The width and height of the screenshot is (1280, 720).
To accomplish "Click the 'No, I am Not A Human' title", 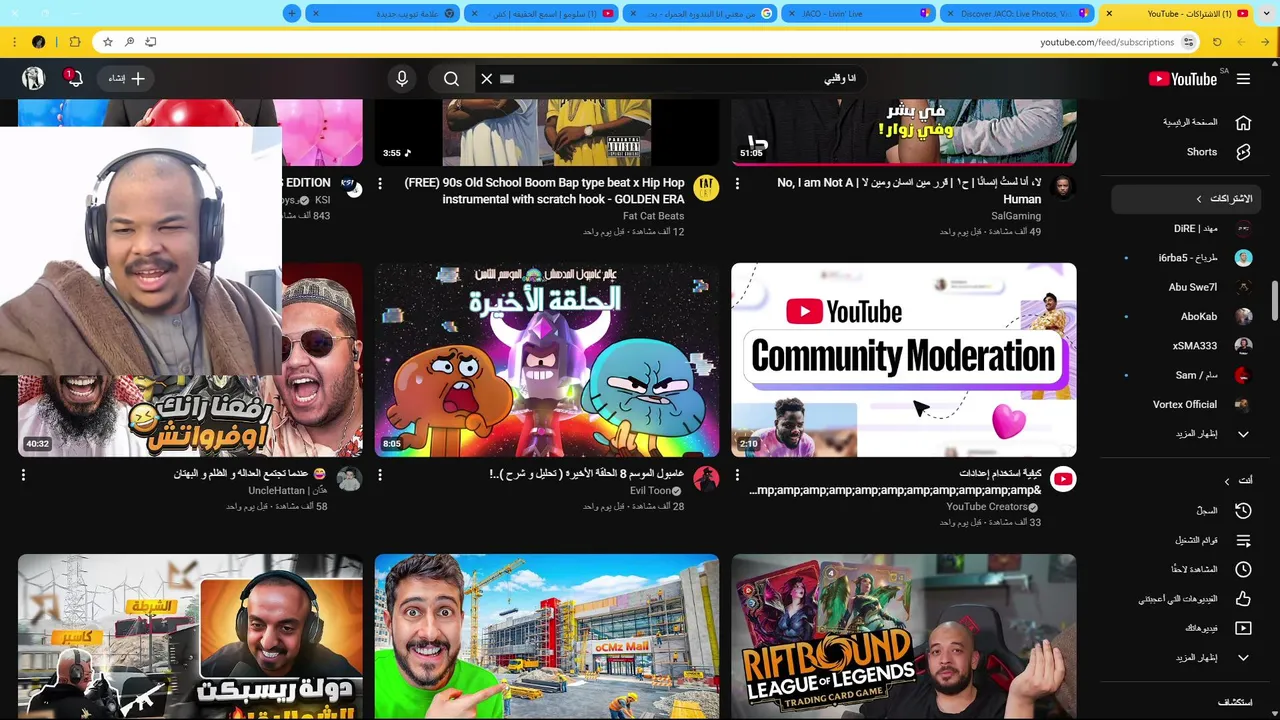I will point(909,191).
